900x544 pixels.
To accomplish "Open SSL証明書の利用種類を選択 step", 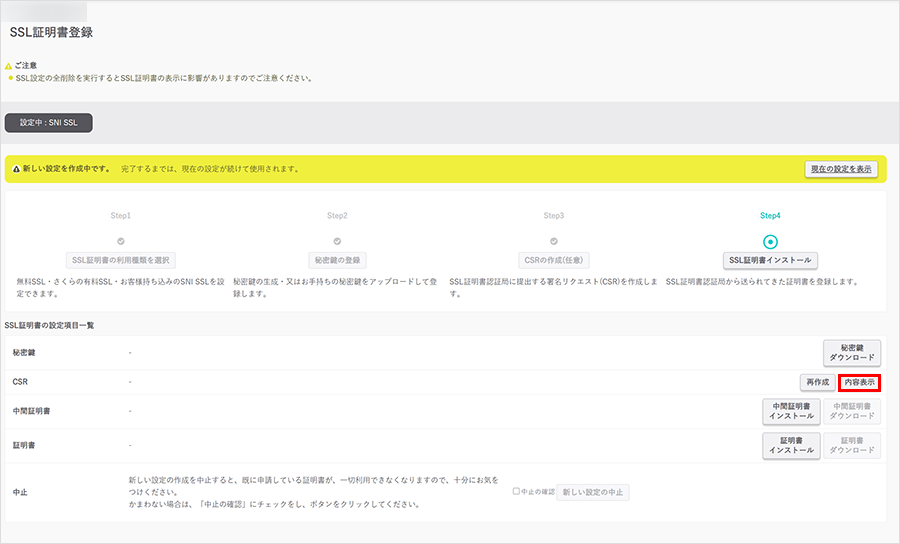I will pyautogui.click(x=121, y=260).
